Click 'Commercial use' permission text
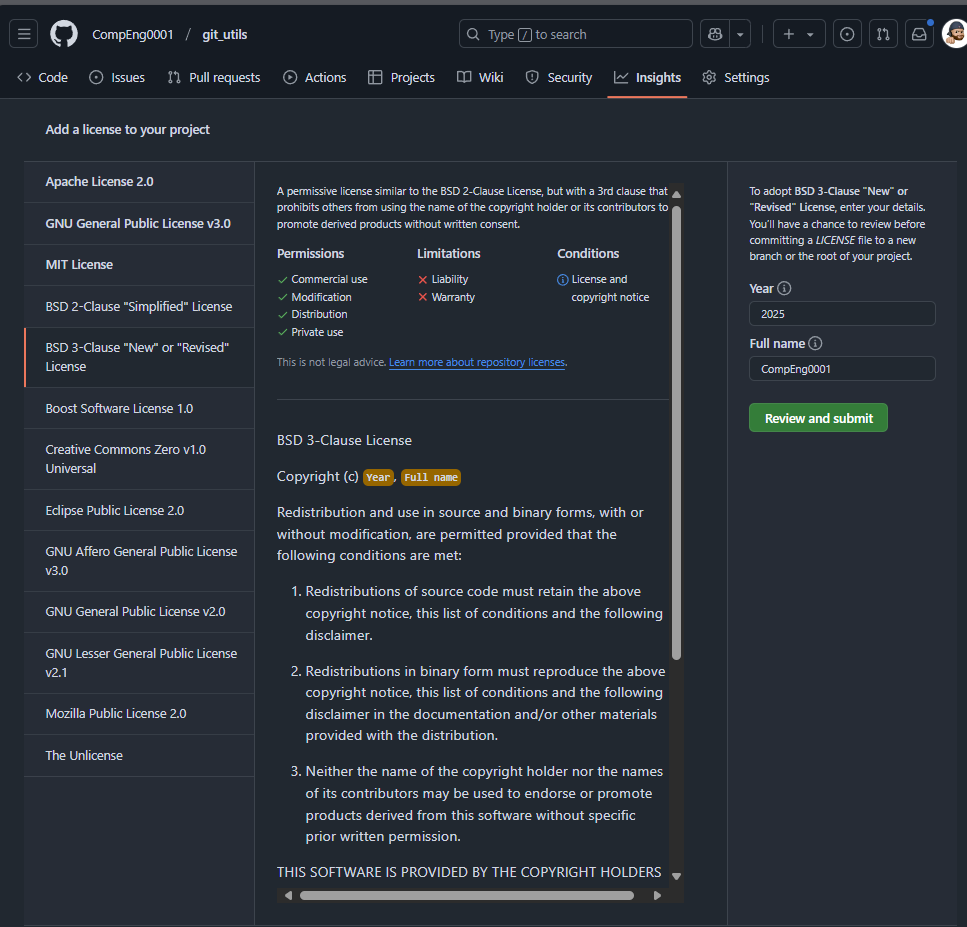The width and height of the screenshot is (967, 927). click(x=329, y=279)
